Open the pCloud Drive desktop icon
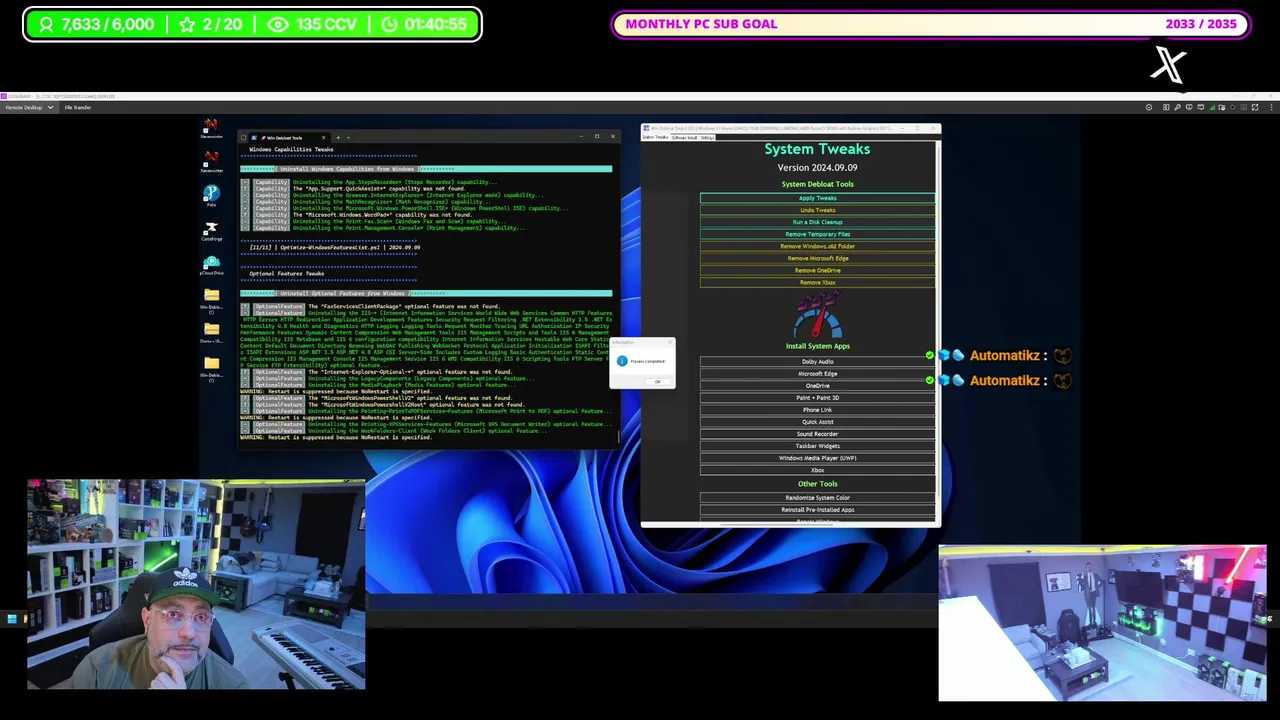Viewport: 1280px width, 720px height. 210,265
